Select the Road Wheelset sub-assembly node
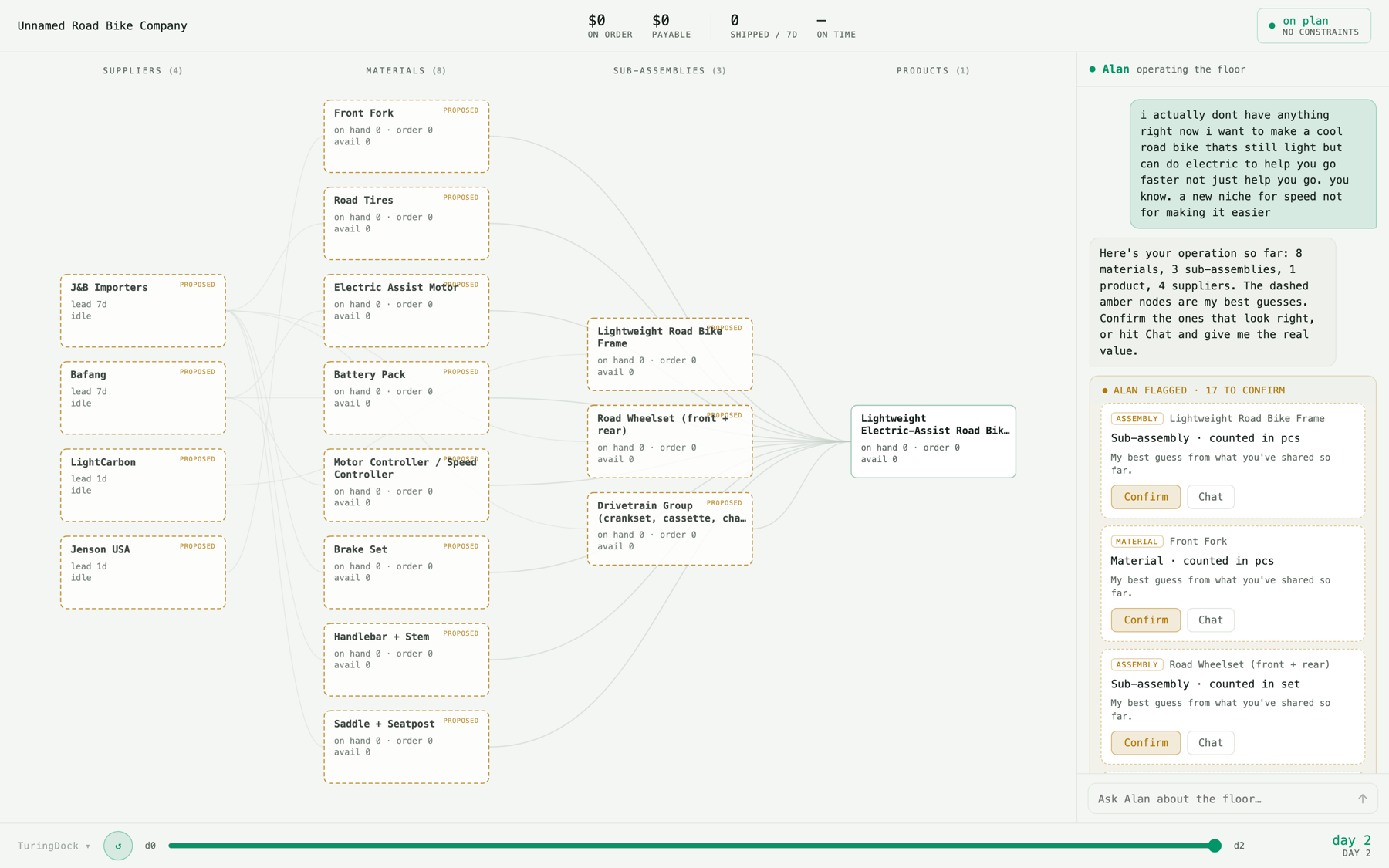The image size is (1389, 868). (670, 441)
